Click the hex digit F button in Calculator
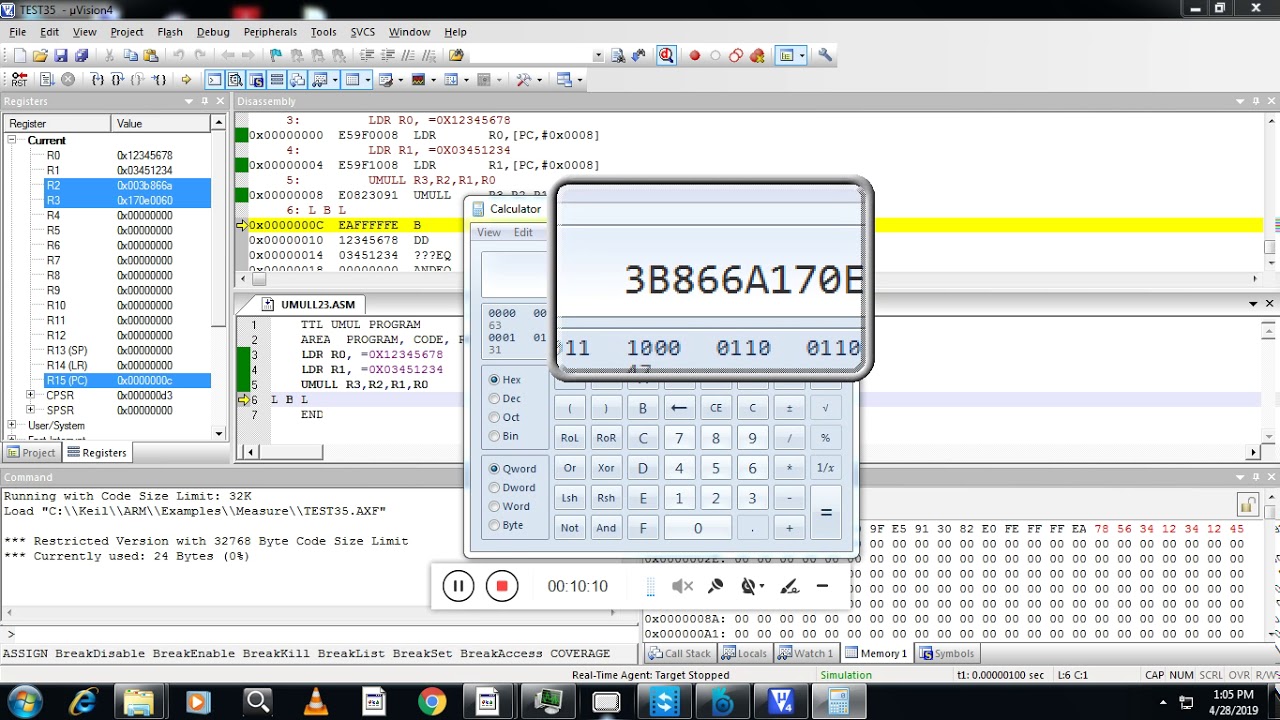 point(643,528)
